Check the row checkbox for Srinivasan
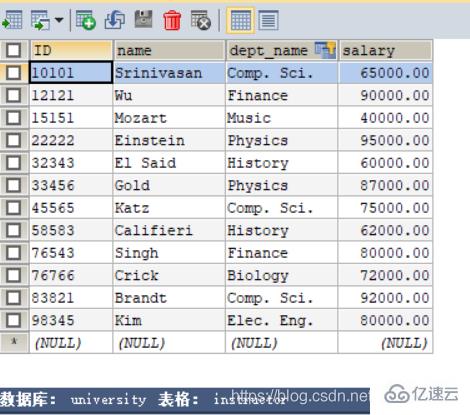 coord(13,73)
